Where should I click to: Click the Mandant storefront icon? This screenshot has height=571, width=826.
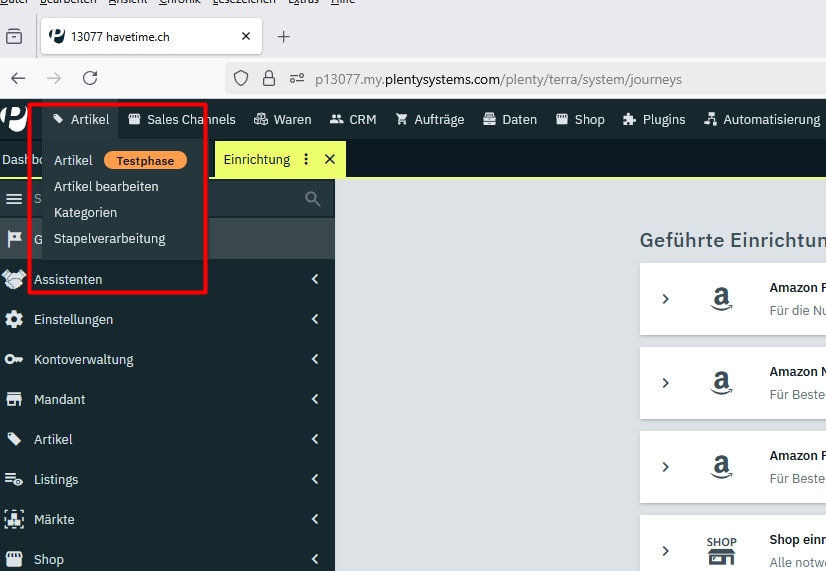pyautogui.click(x=14, y=399)
